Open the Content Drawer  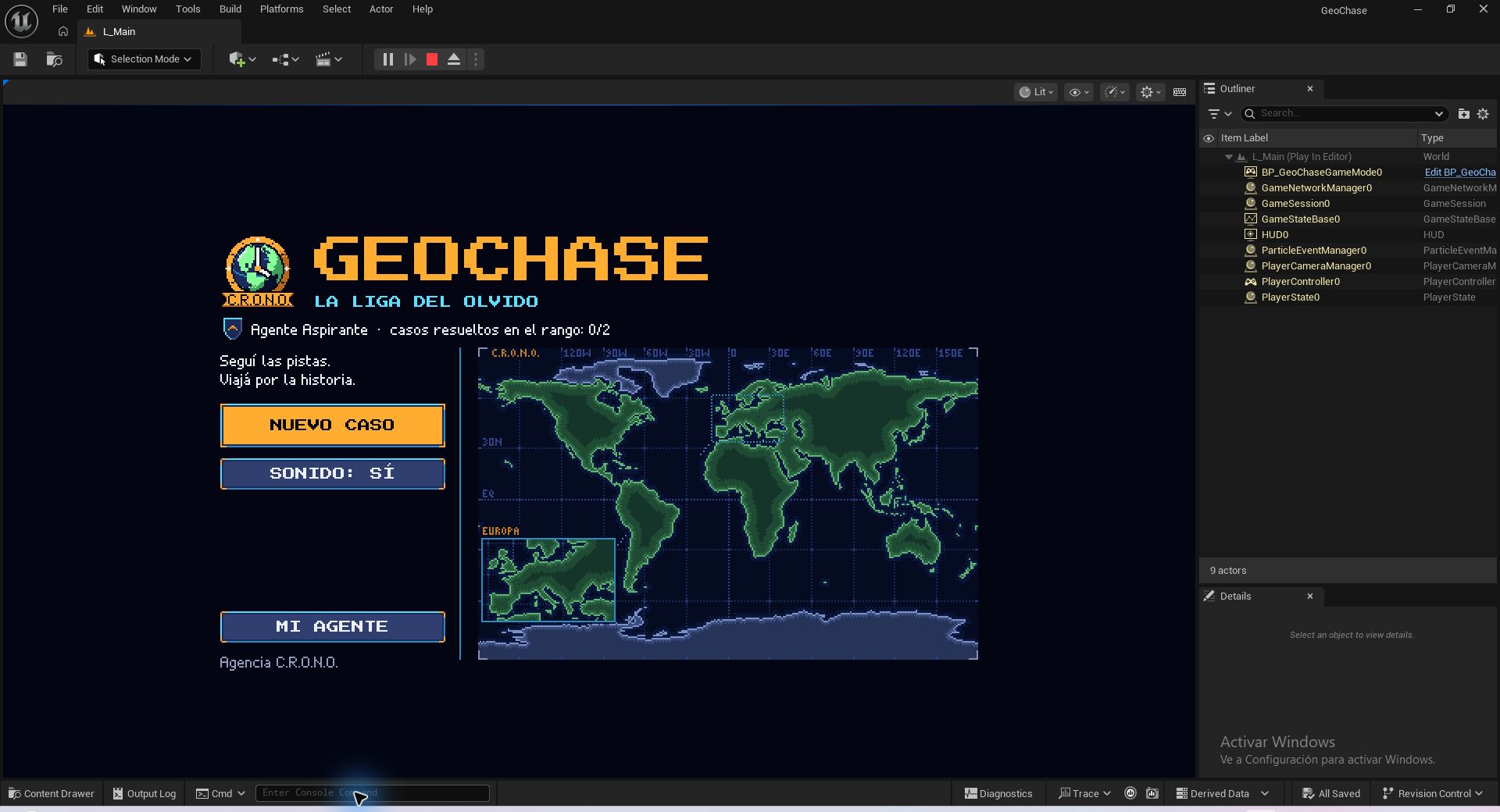(x=51, y=793)
